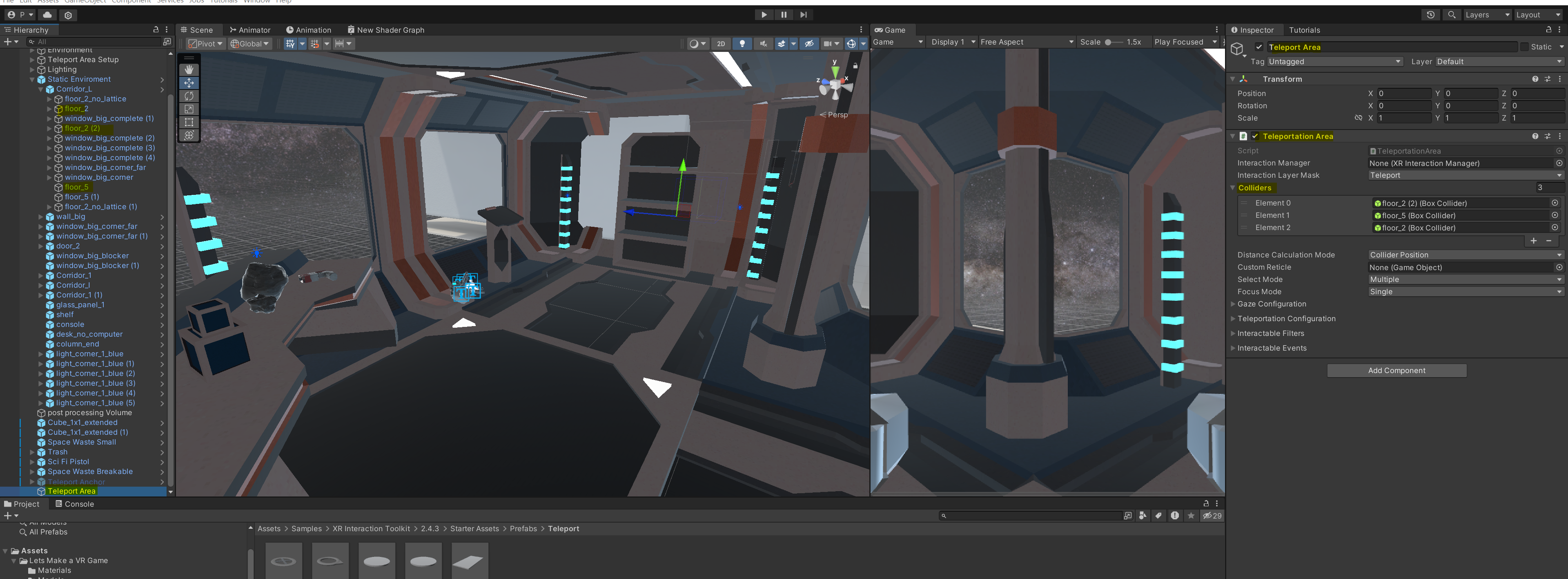
Task: Uncheck the Teleportation Area component checkbox
Action: pyautogui.click(x=1255, y=136)
